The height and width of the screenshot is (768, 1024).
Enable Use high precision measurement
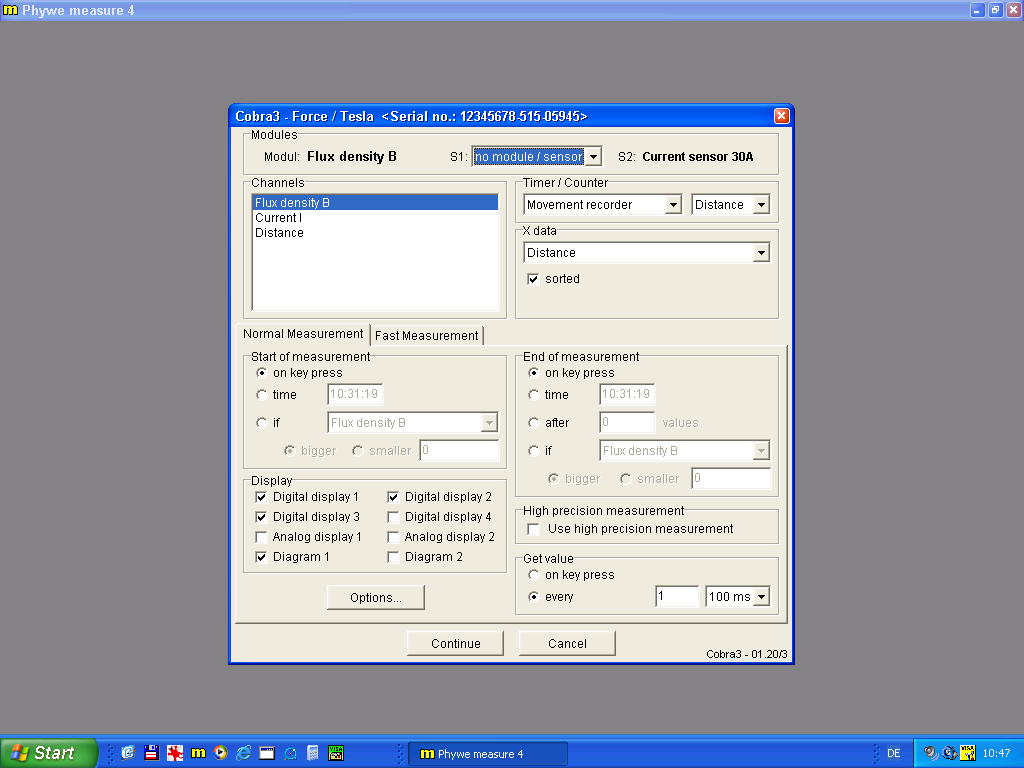click(x=534, y=529)
